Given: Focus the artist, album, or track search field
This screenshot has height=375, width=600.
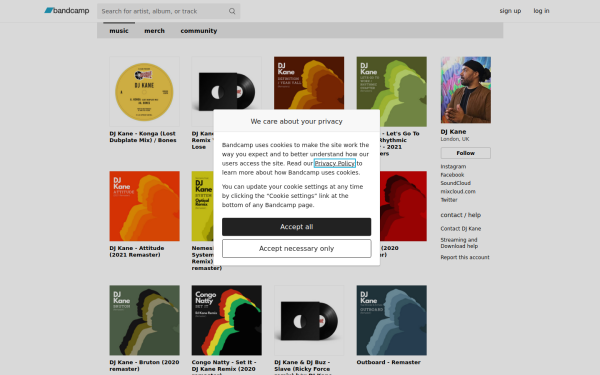Looking at the screenshot, I should coord(168,11).
